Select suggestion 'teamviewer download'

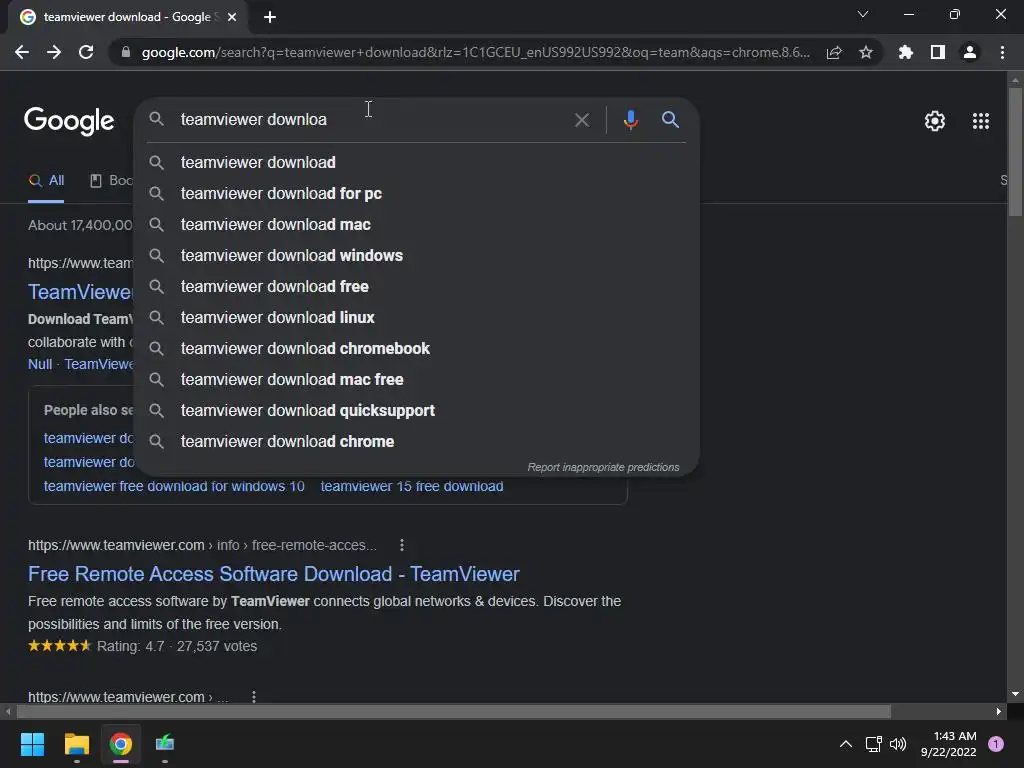(x=417, y=163)
